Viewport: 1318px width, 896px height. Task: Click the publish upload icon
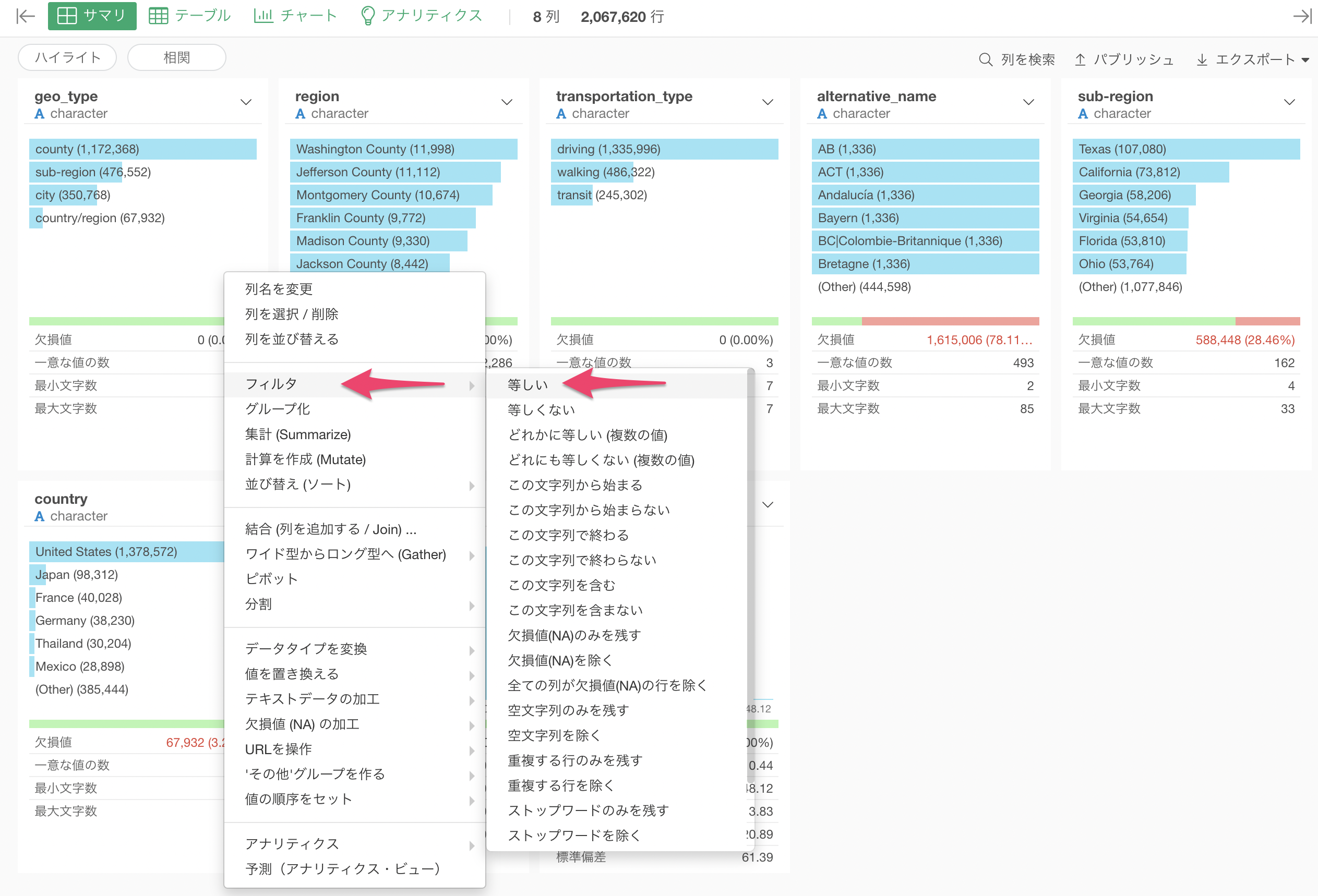click(x=1081, y=59)
